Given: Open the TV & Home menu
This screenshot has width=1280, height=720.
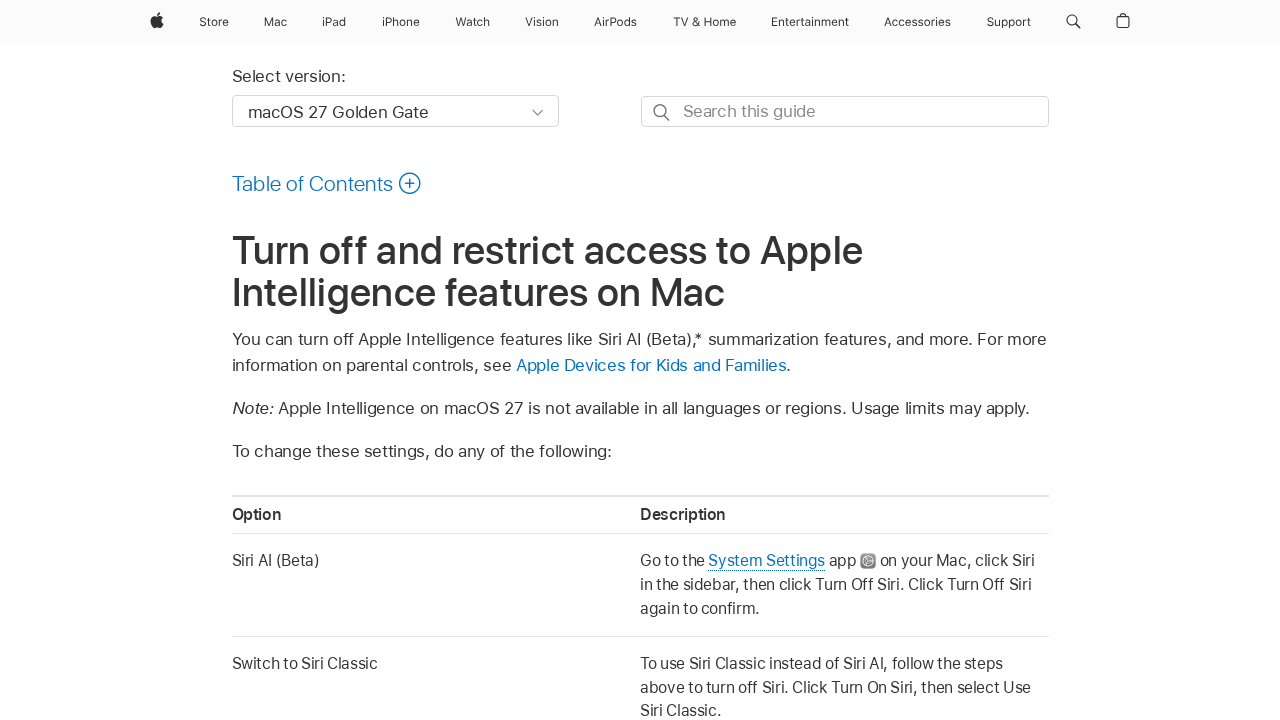Looking at the screenshot, I should [x=704, y=22].
